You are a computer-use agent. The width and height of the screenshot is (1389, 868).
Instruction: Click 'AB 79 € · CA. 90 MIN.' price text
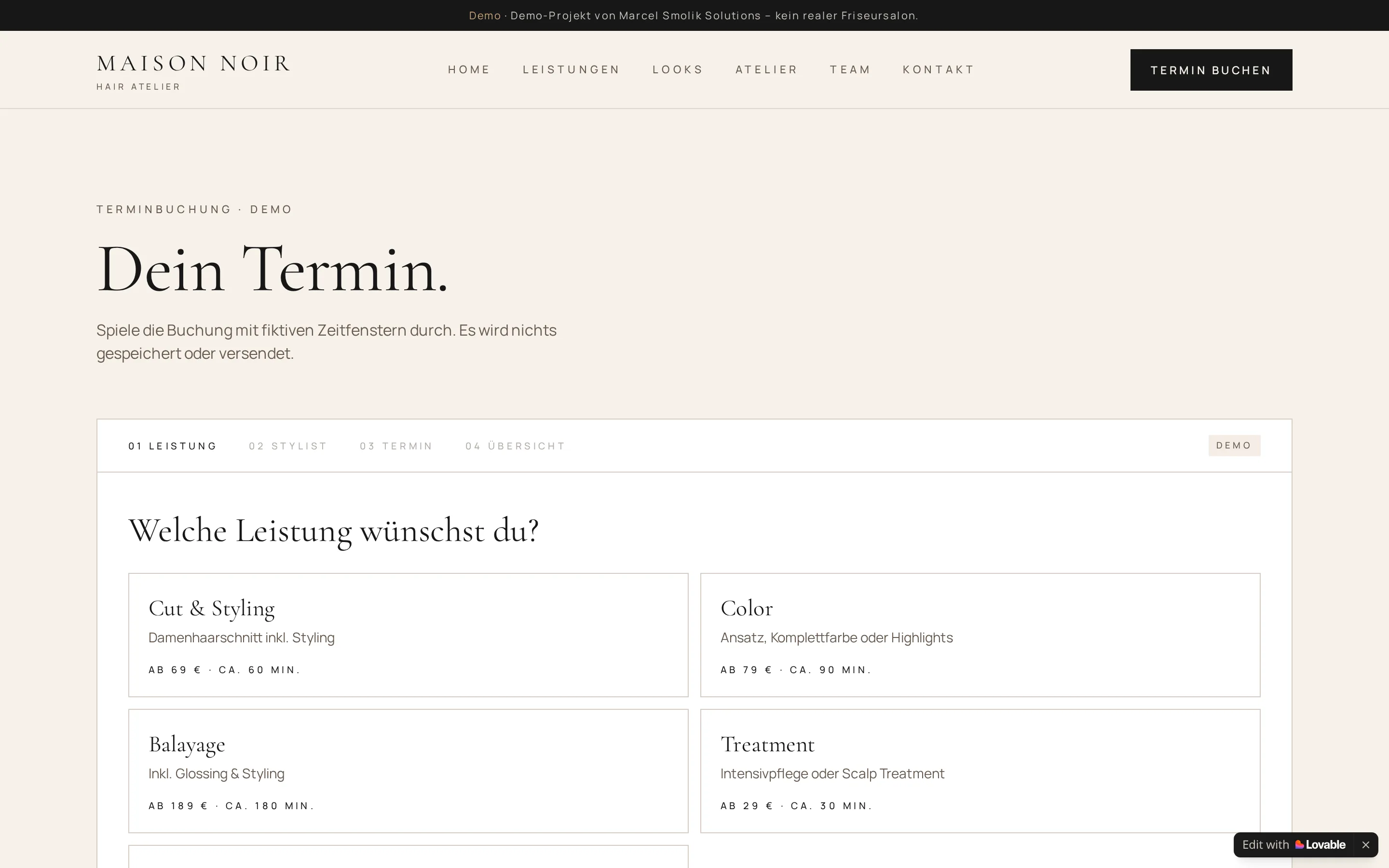coord(795,670)
